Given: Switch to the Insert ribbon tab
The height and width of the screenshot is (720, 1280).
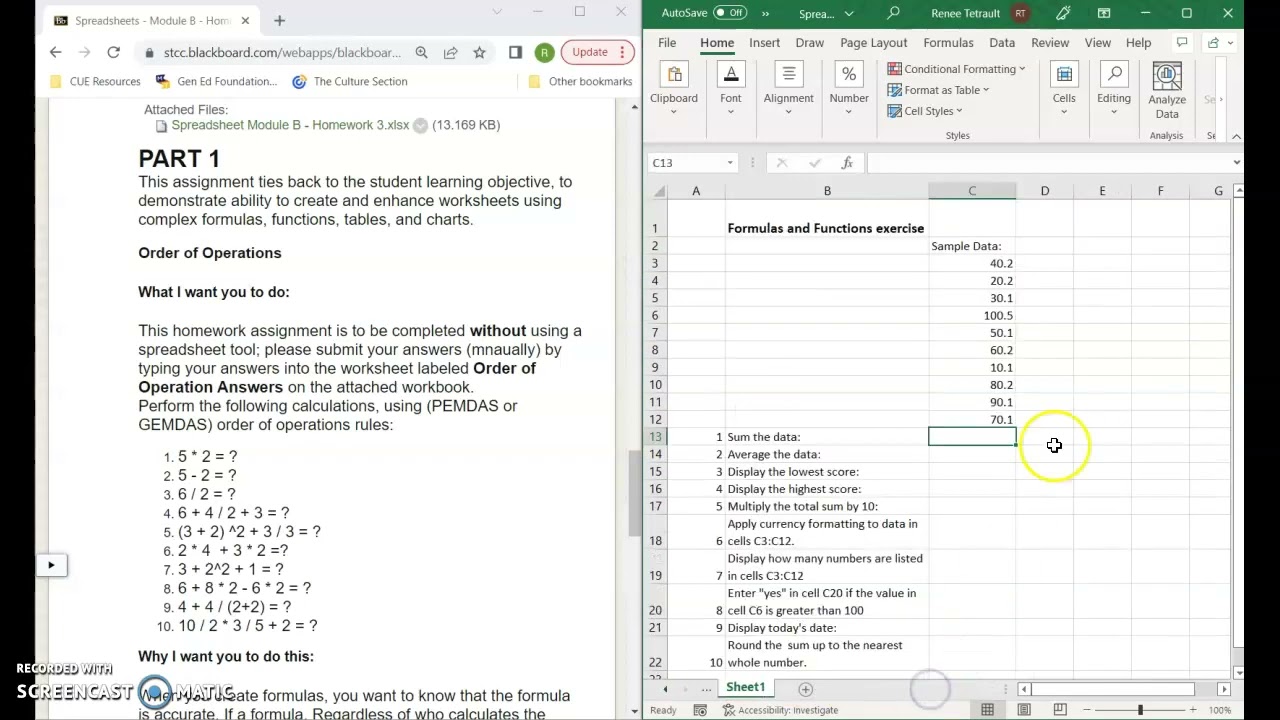Looking at the screenshot, I should coord(764,43).
